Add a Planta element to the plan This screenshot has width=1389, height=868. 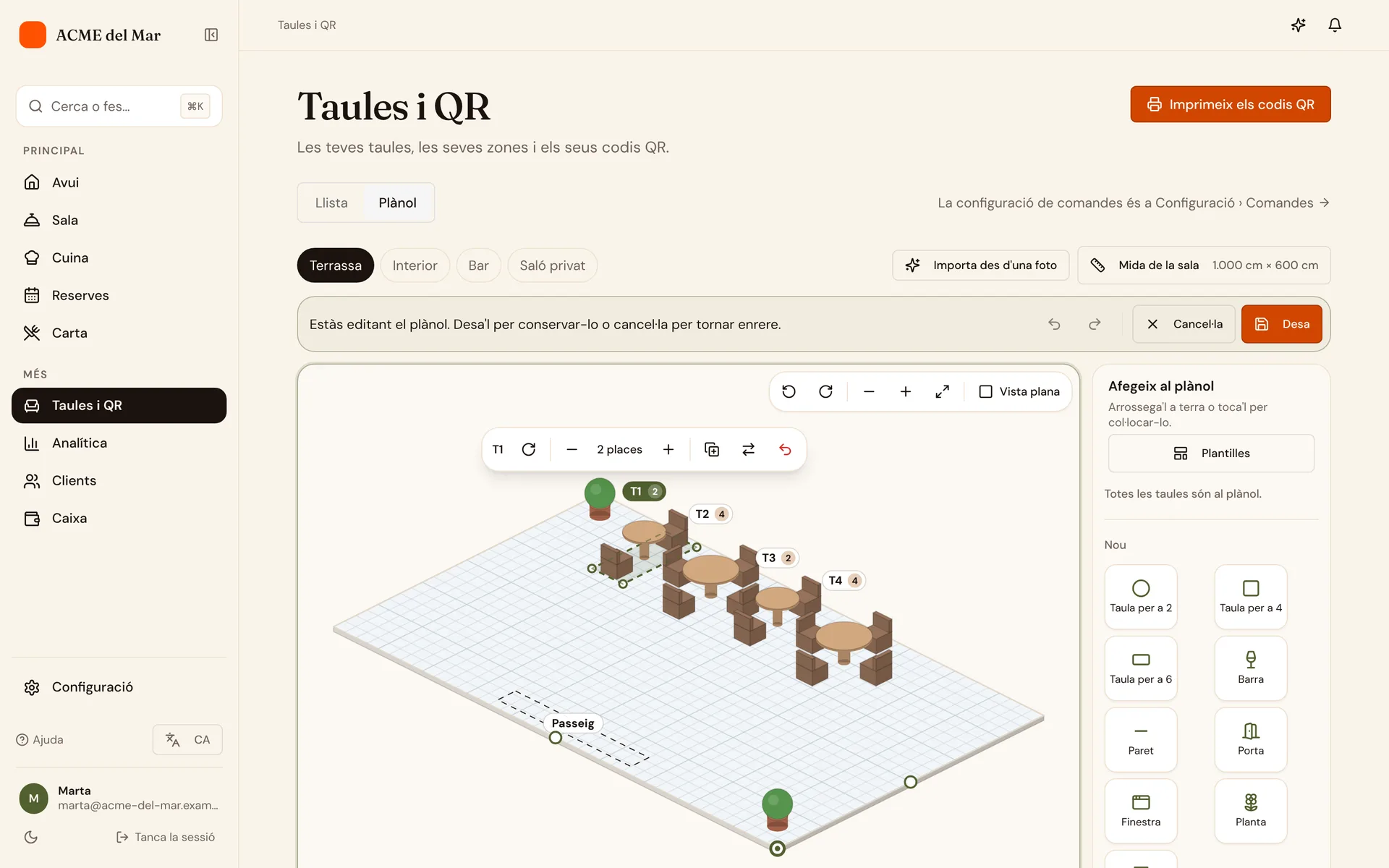point(1251,811)
